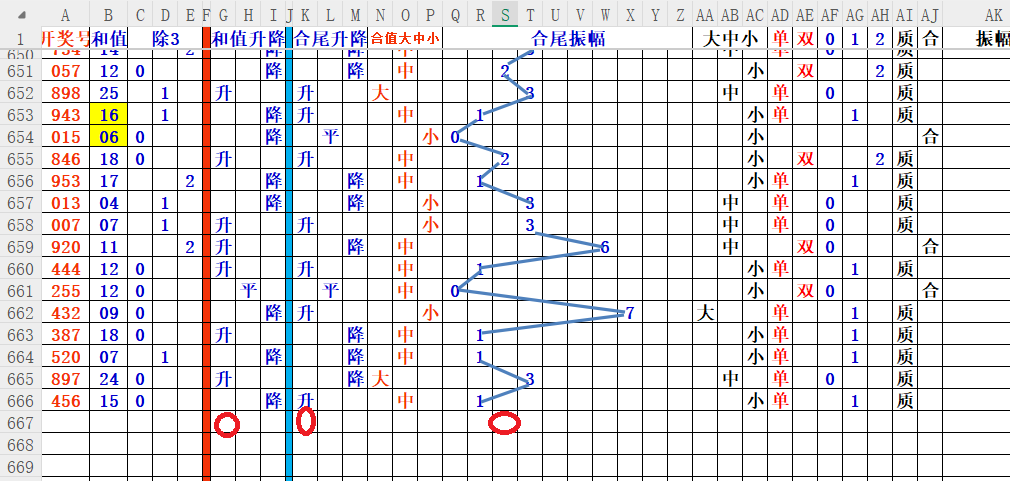Click cell containing 456
The height and width of the screenshot is (481, 1010).
66,401
